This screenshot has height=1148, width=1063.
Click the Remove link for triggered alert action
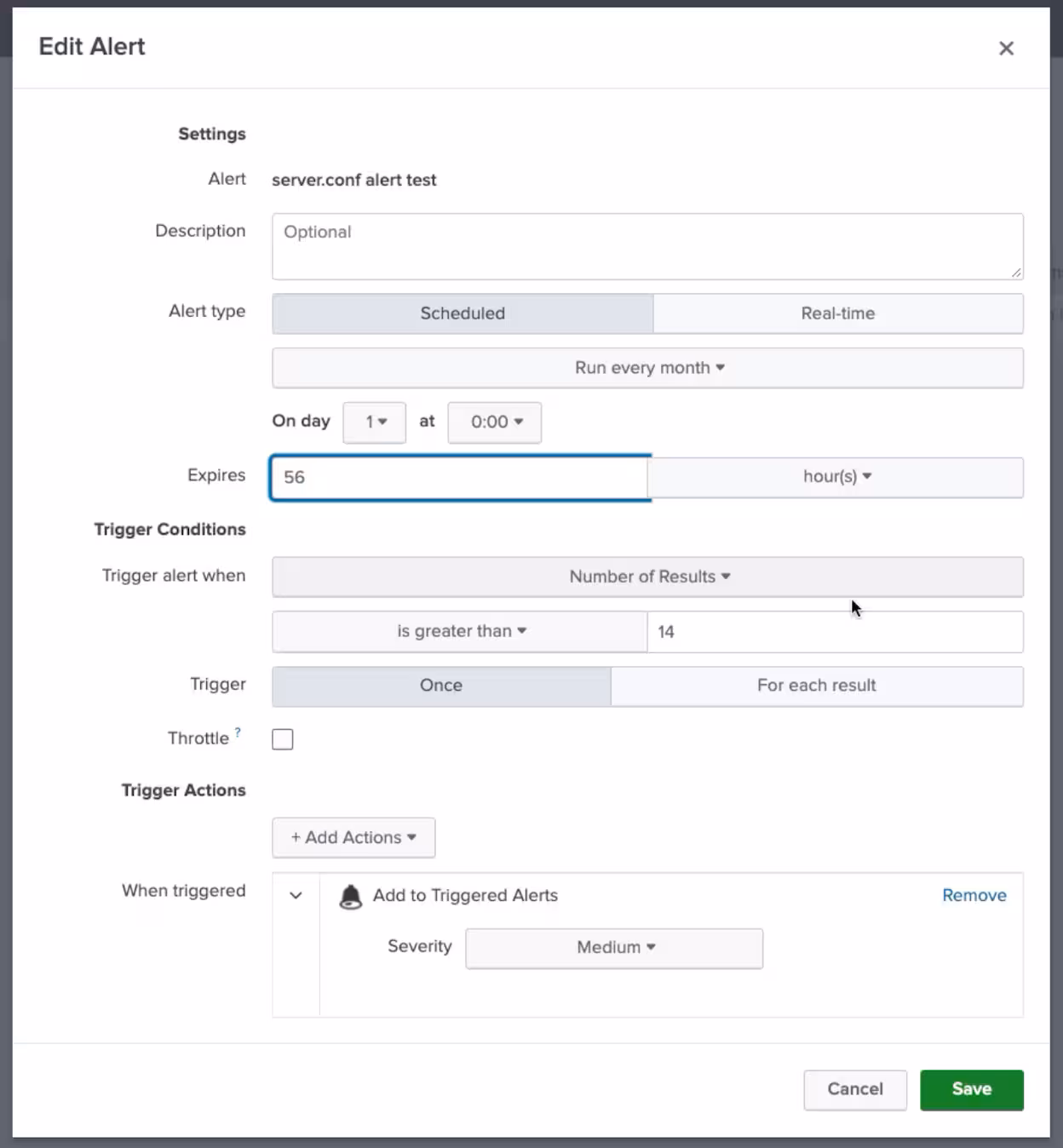(974, 895)
